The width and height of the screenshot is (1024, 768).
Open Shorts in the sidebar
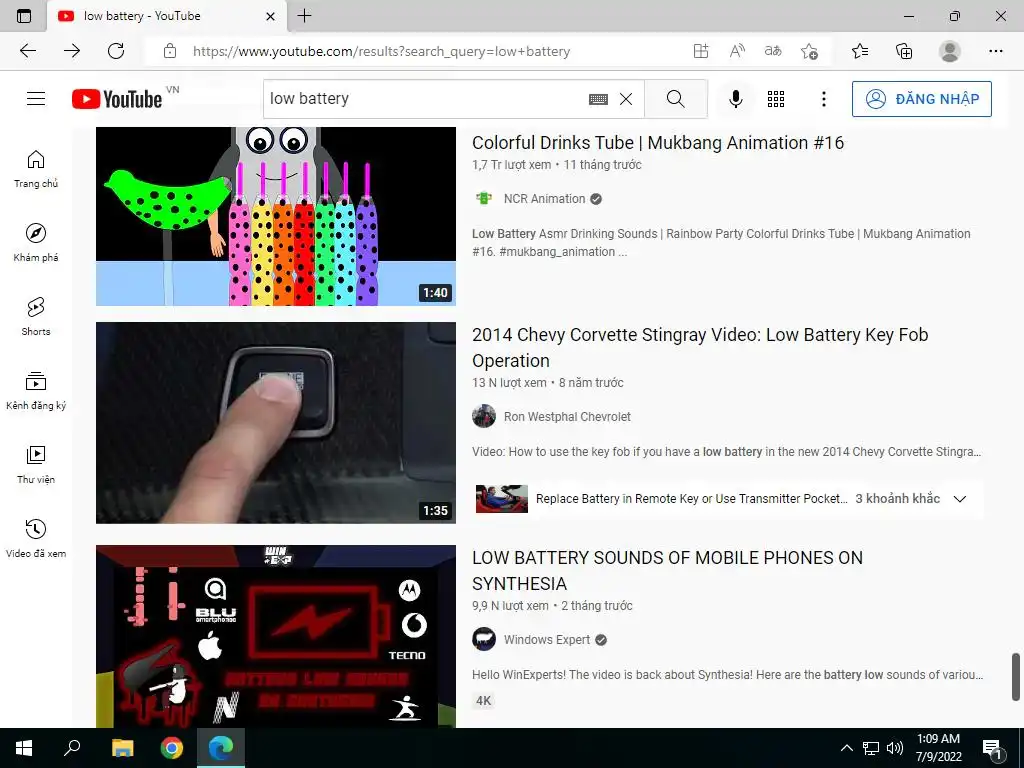pos(36,317)
